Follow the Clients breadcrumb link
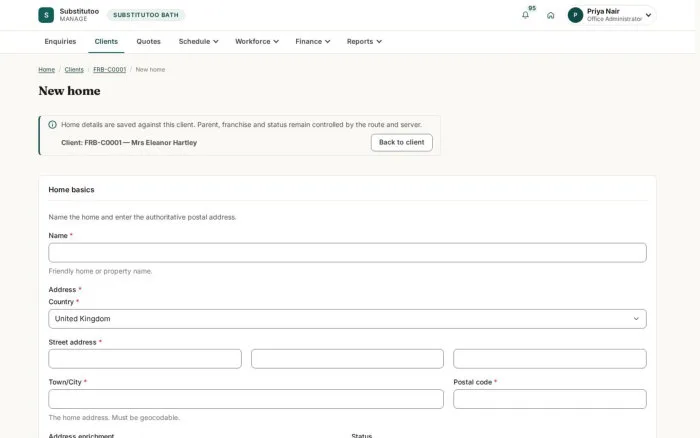The height and width of the screenshot is (438, 700). tap(74, 70)
